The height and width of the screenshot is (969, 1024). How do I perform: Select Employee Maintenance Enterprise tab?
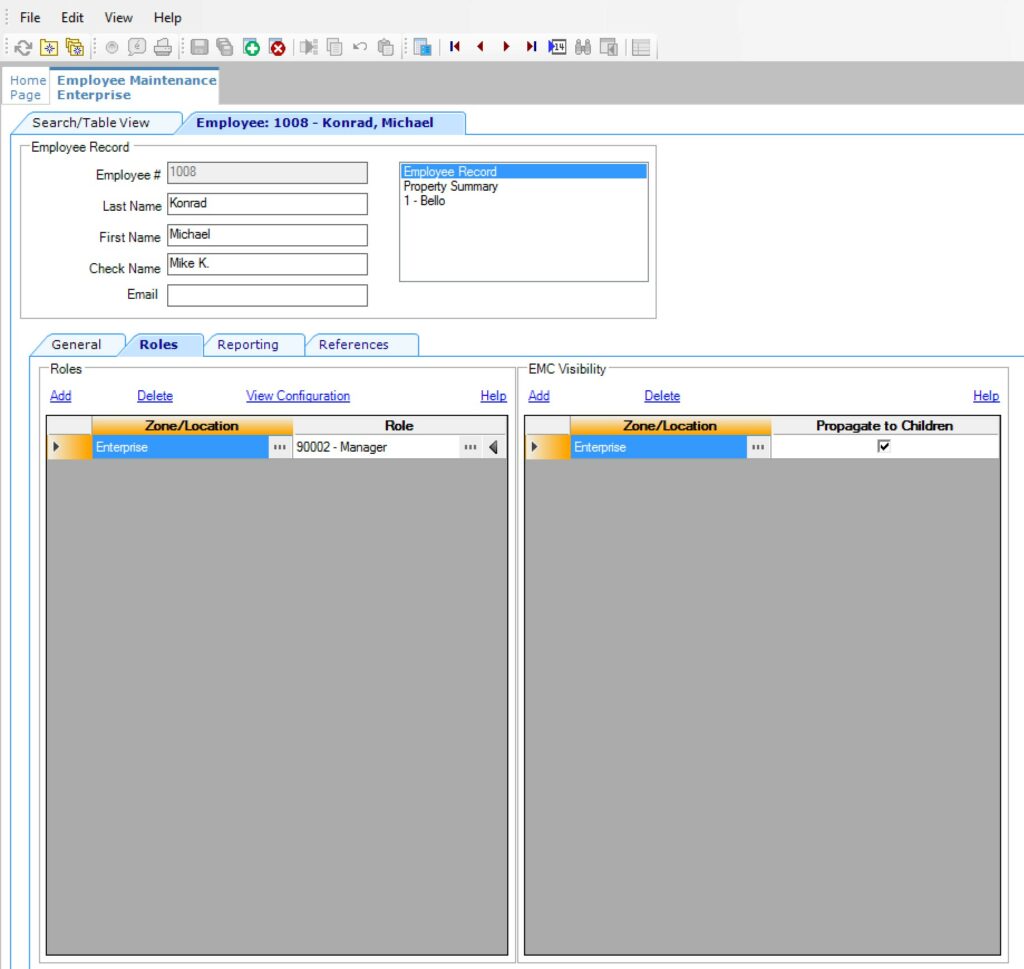click(x=136, y=87)
